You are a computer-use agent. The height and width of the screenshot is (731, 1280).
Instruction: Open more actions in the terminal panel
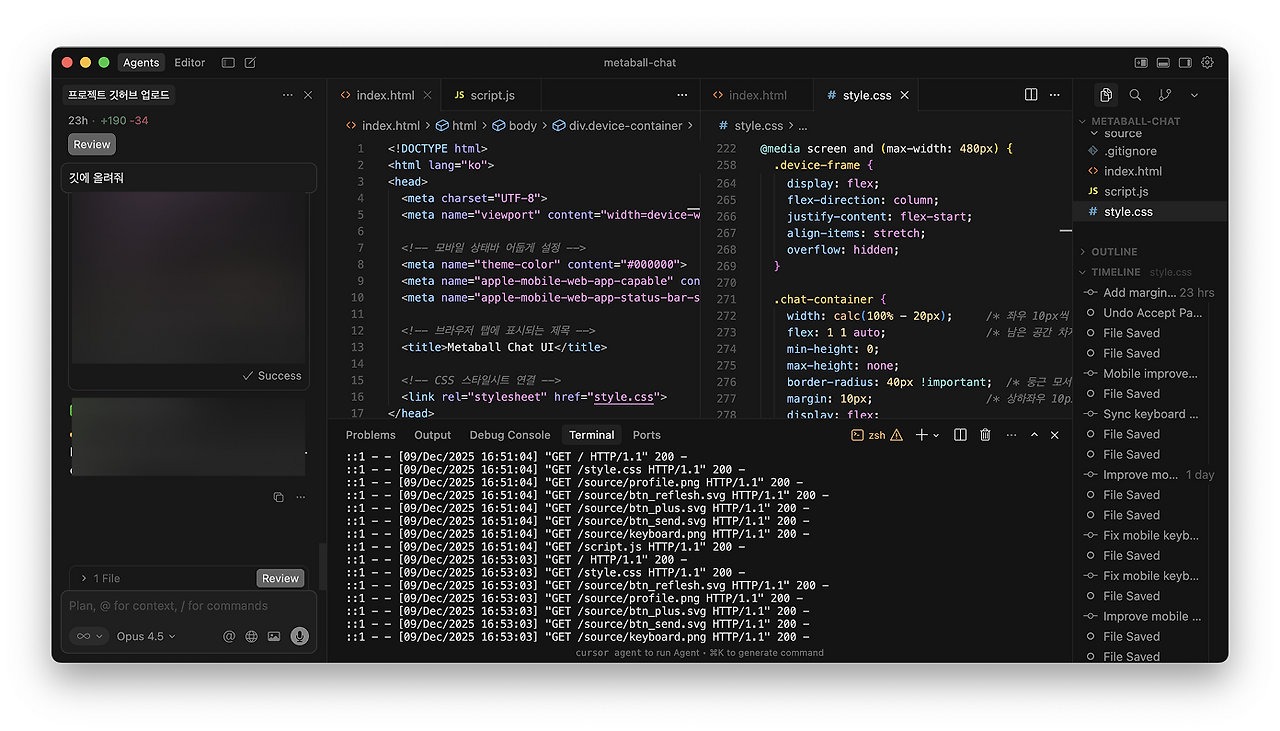tap(1011, 435)
